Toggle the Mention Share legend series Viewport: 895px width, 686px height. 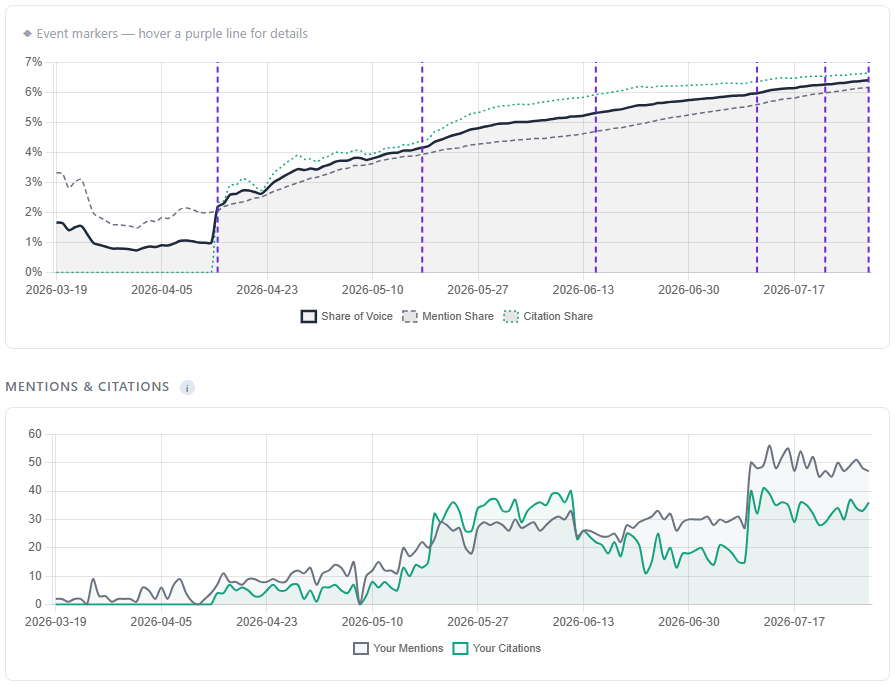click(448, 316)
